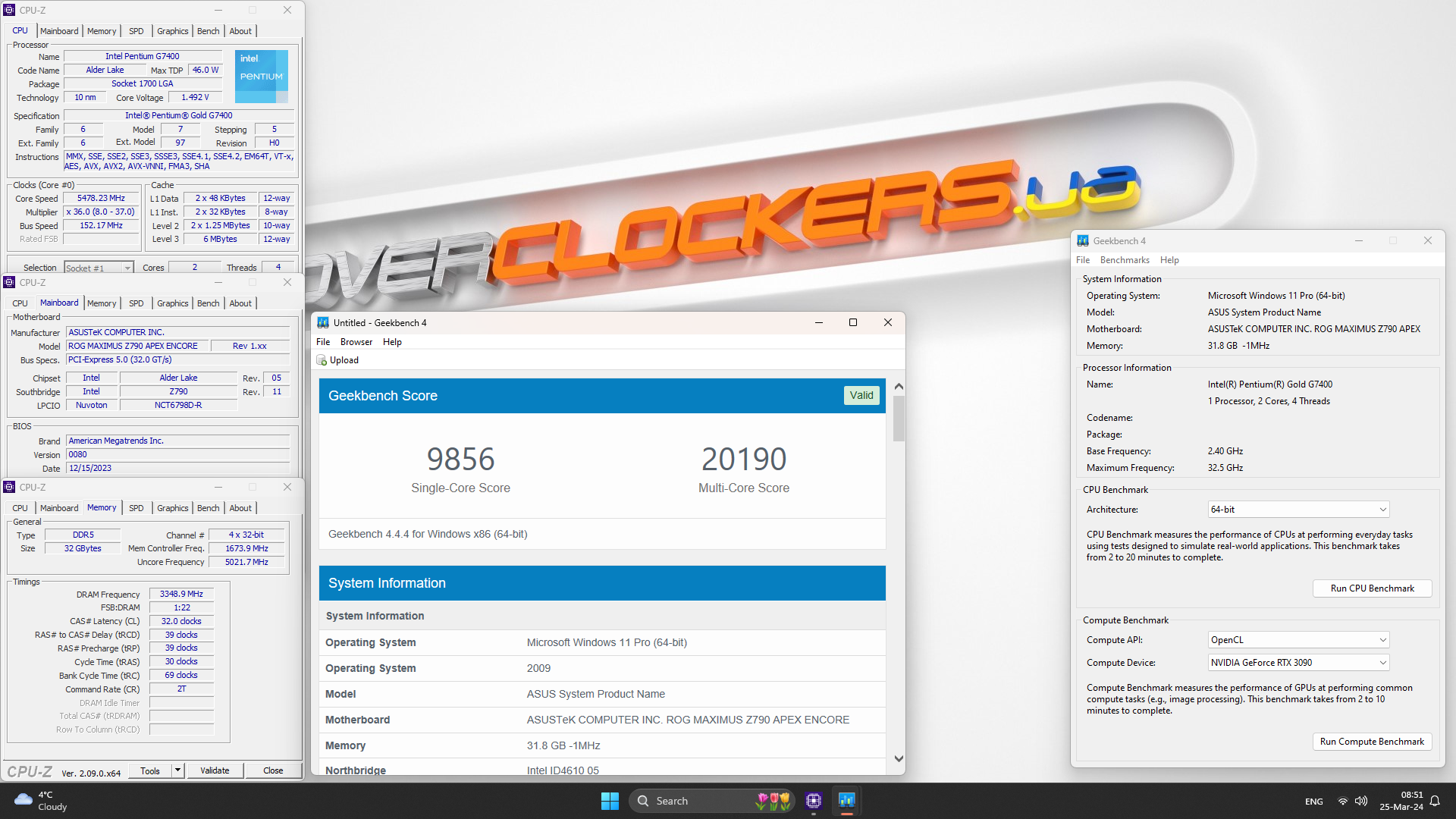
Task: Switch to CPU tab in bottom CPU-Z window
Action: (20, 508)
